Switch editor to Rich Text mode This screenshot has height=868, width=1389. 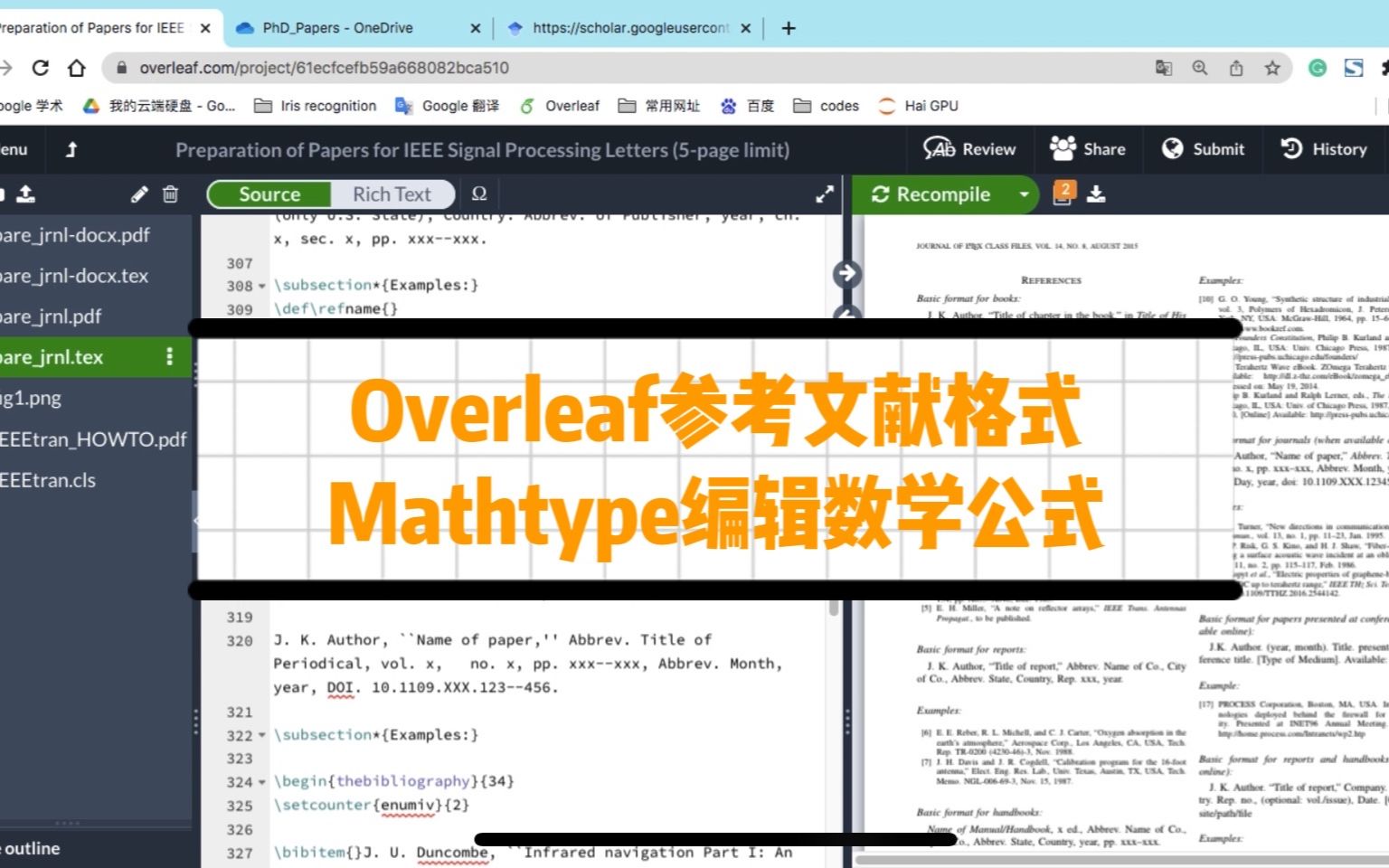click(x=392, y=194)
